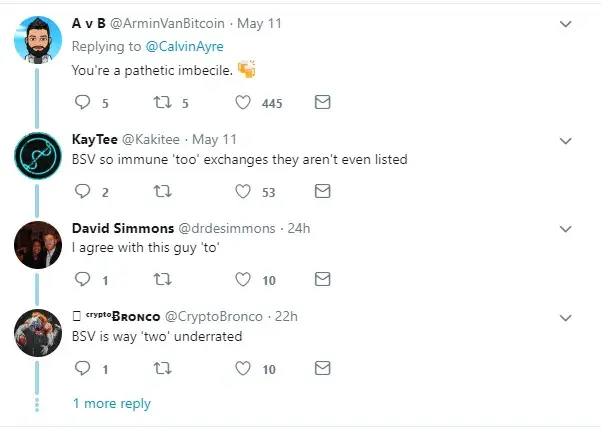The image size is (601, 427).
Task: Message KayTee's tweet using envelope icon
Action: tap(322, 191)
